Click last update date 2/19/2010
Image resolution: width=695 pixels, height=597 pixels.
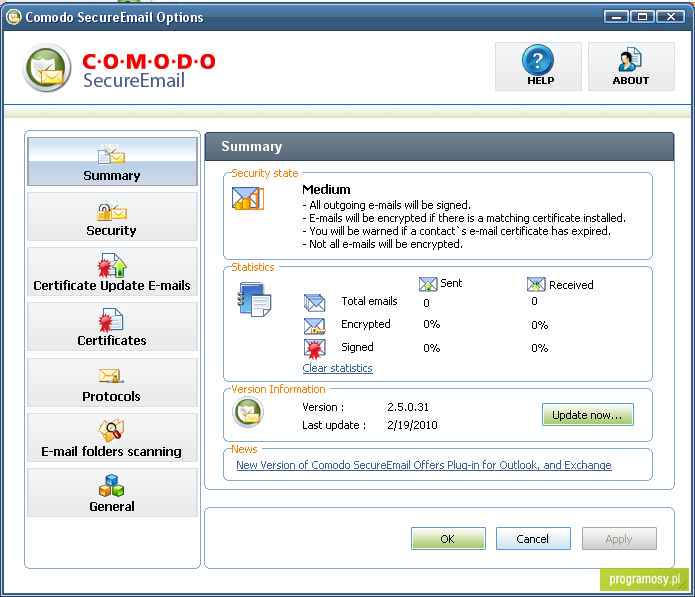412,425
